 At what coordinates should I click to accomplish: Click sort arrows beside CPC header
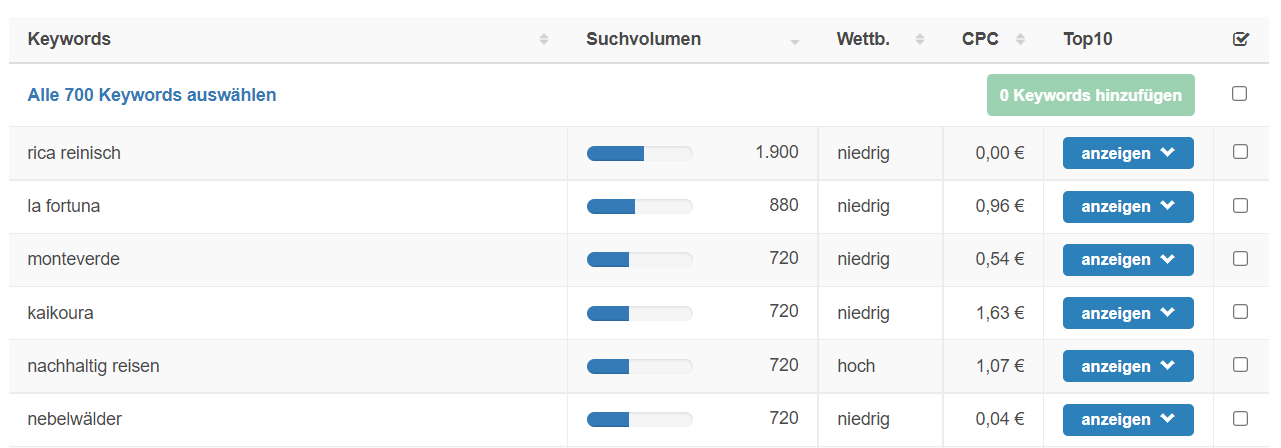(x=1020, y=39)
